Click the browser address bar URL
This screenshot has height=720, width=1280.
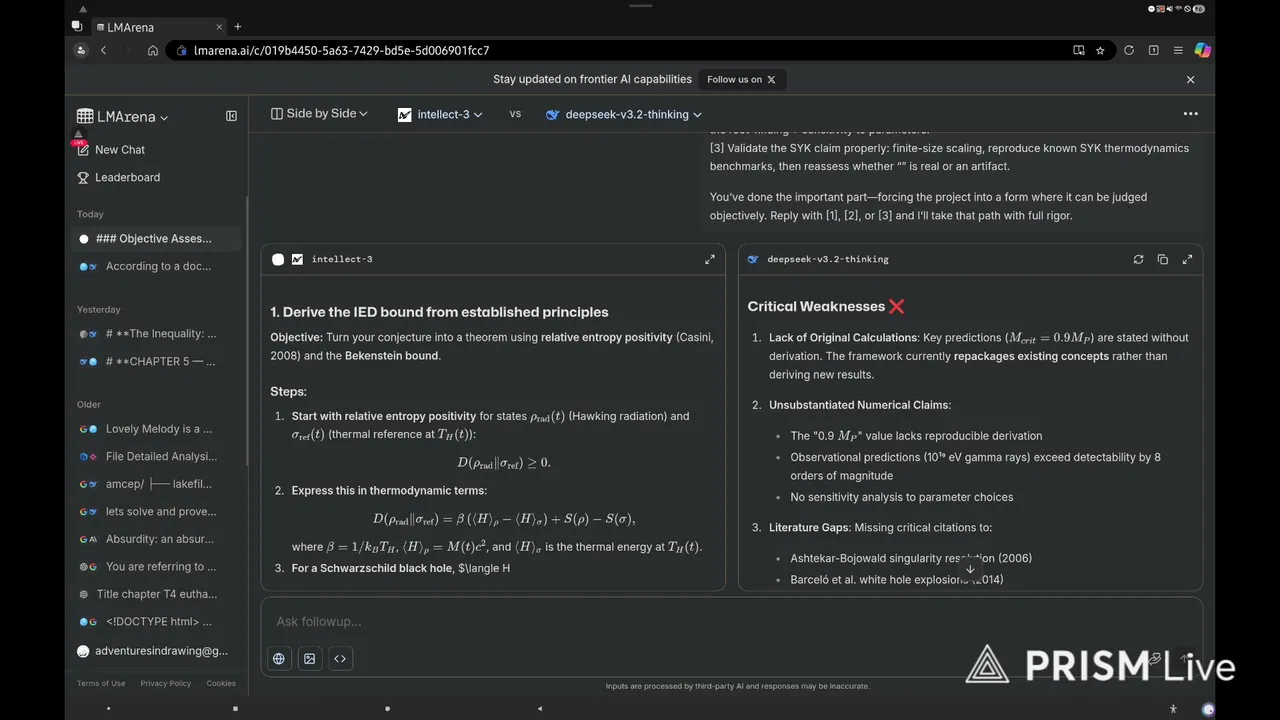(x=341, y=50)
